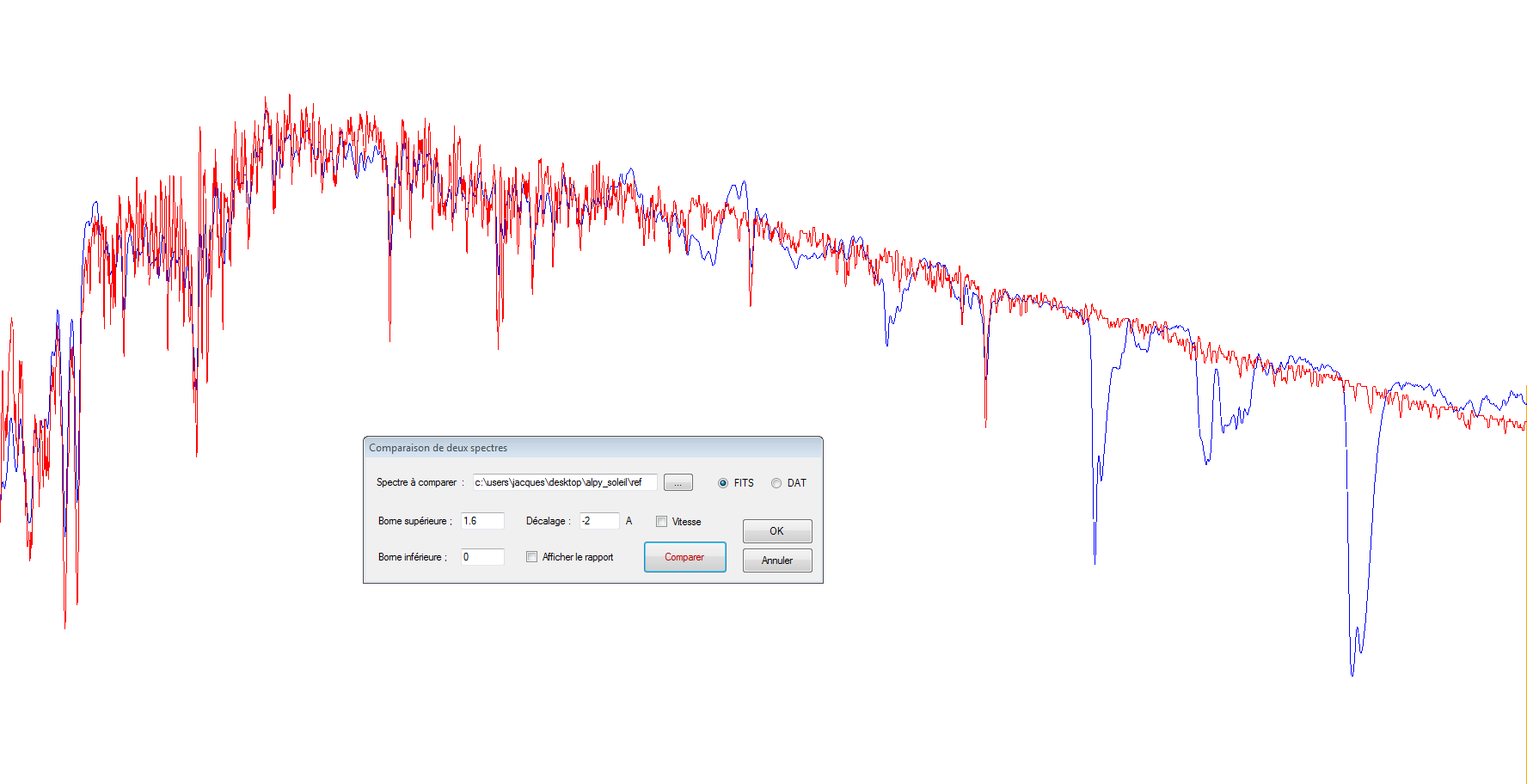The height and width of the screenshot is (784, 1527).
Task: Click the Spectre à comparer path field
Action: click(x=564, y=482)
